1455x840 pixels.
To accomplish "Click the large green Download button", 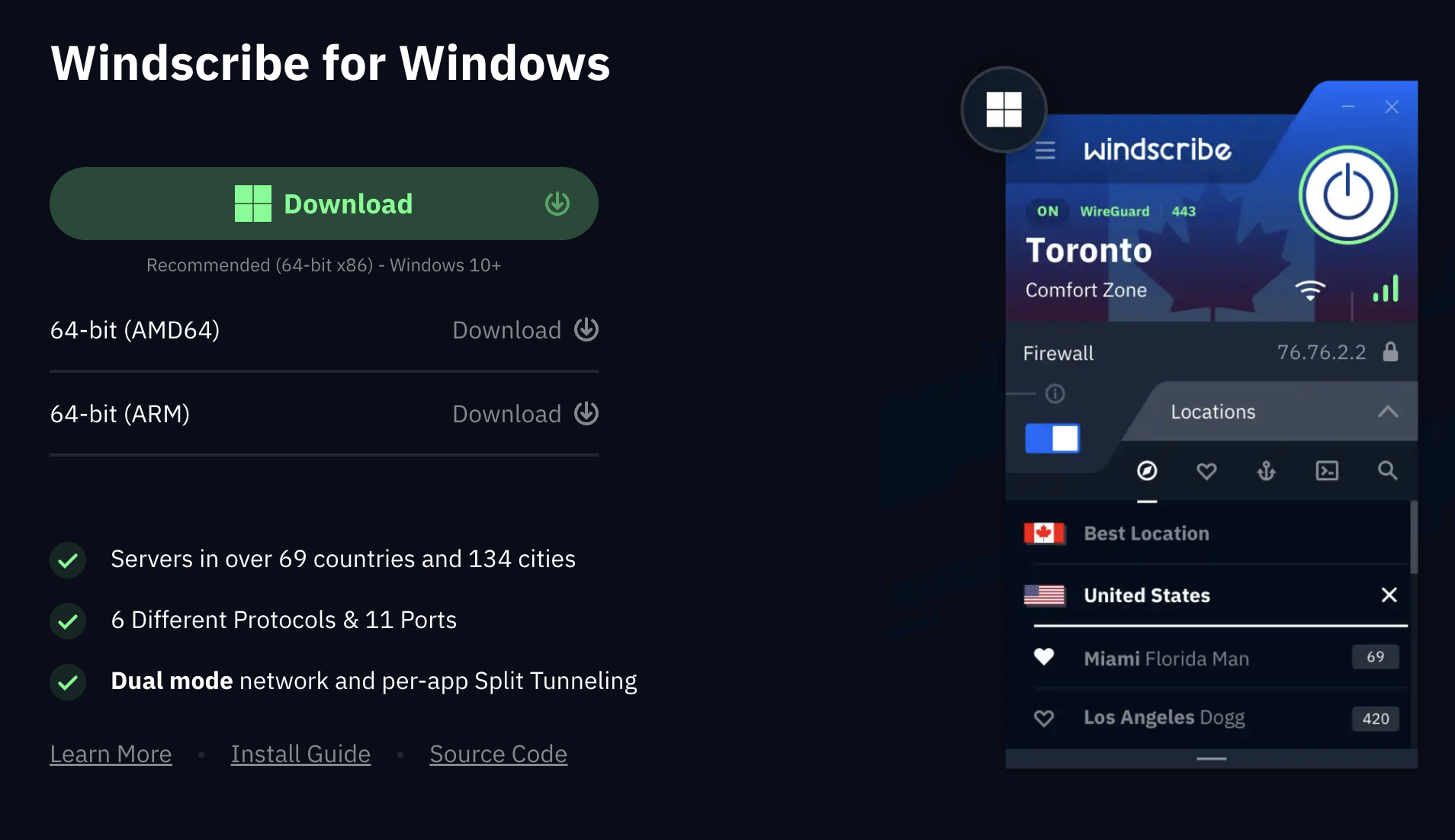I will 323,204.
